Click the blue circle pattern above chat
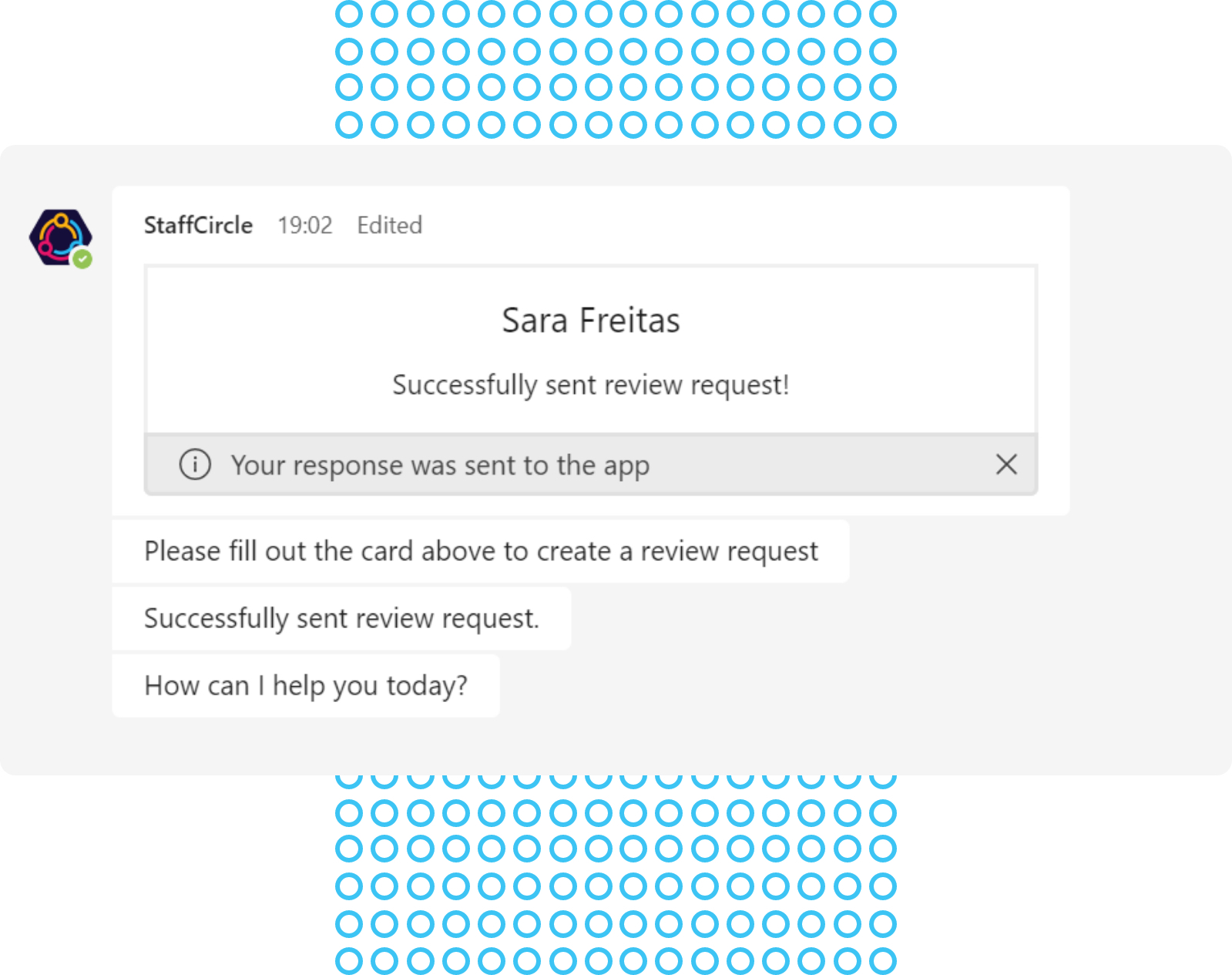This screenshot has width=1232, height=975. [x=616, y=69]
